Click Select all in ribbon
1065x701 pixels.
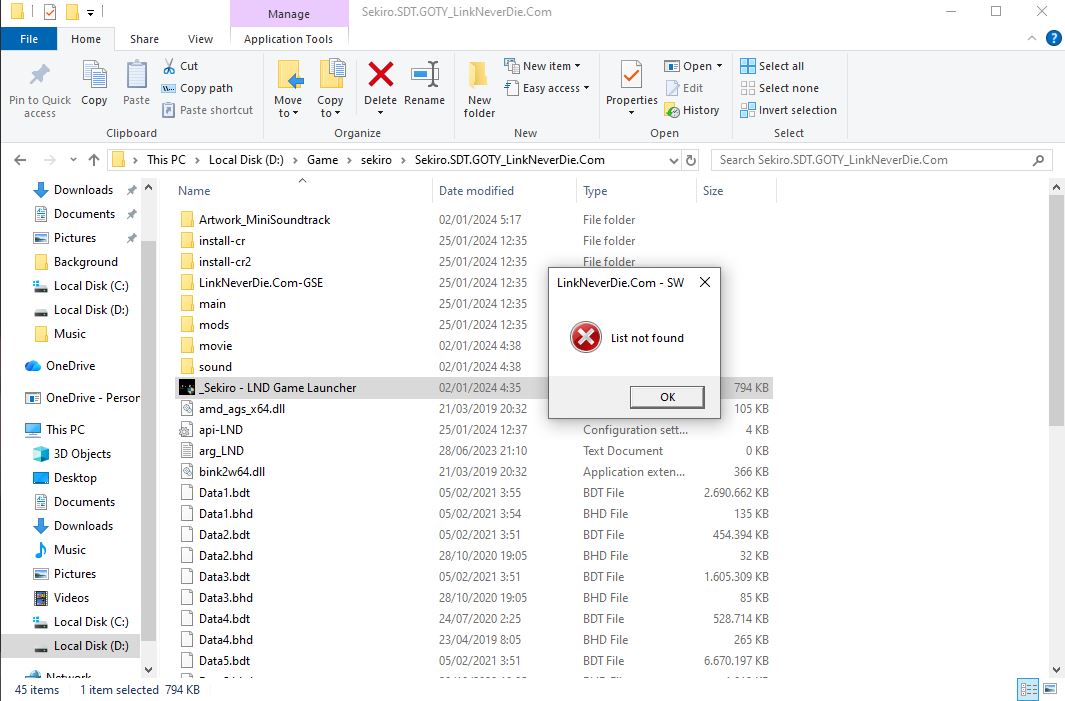[772, 66]
